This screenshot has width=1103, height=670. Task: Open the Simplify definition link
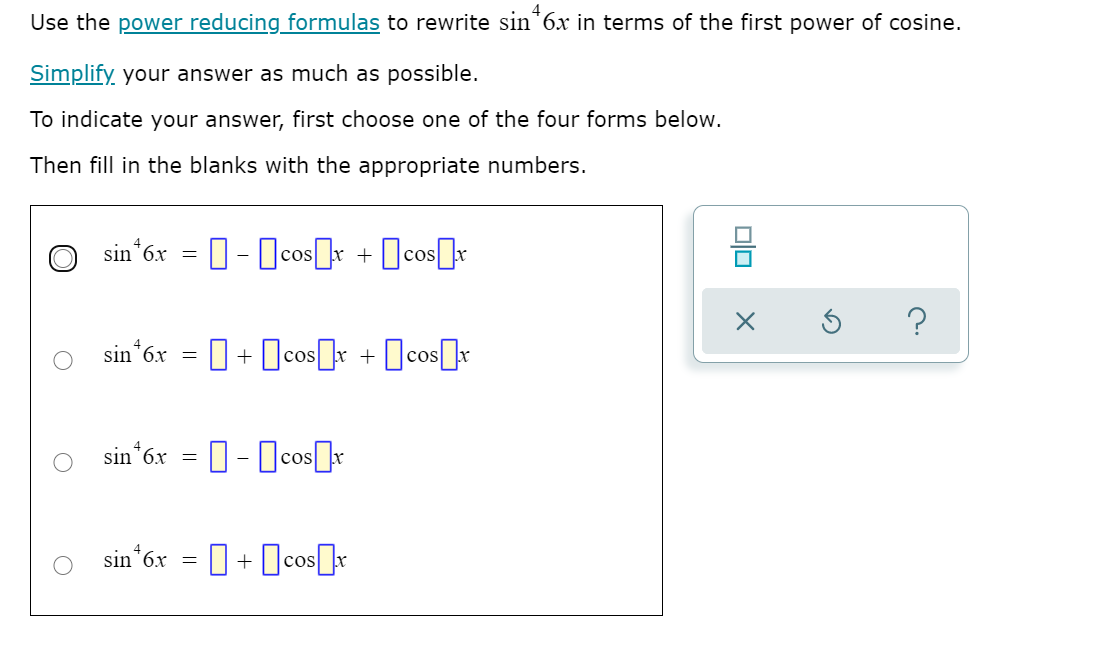click(x=71, y=73)
